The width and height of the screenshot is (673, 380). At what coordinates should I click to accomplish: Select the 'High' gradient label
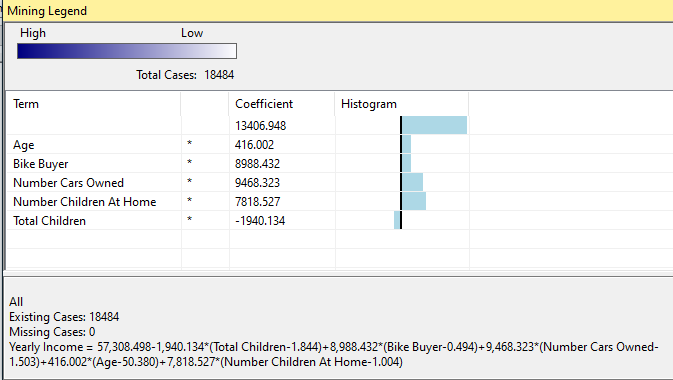pyautogui.click(x=33, y=33)
